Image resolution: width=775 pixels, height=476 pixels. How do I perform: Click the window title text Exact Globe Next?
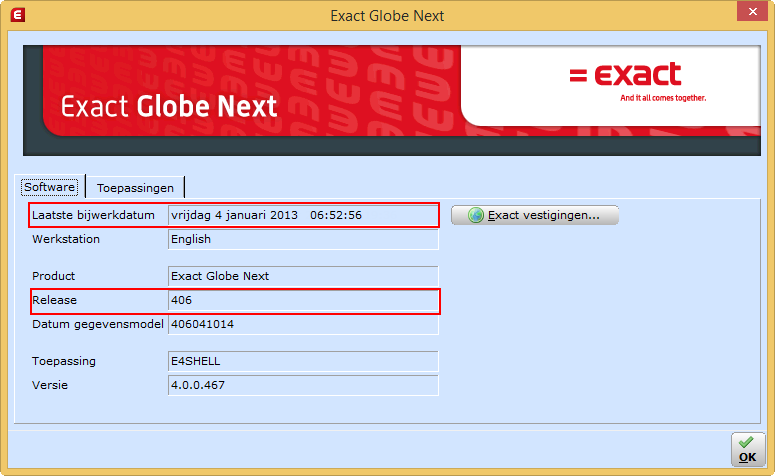point(387,16)
